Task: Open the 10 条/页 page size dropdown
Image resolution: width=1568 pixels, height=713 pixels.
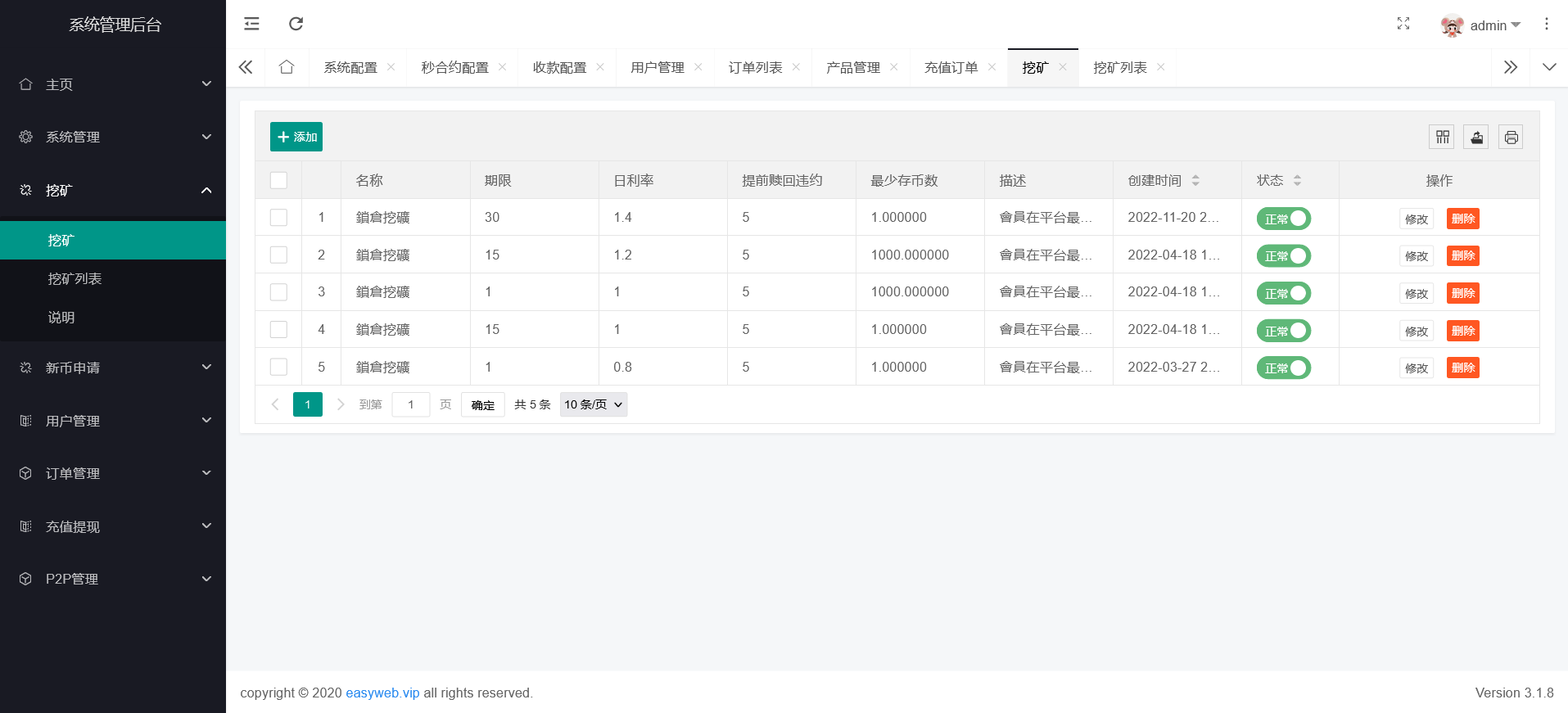Action: (594, 404)
